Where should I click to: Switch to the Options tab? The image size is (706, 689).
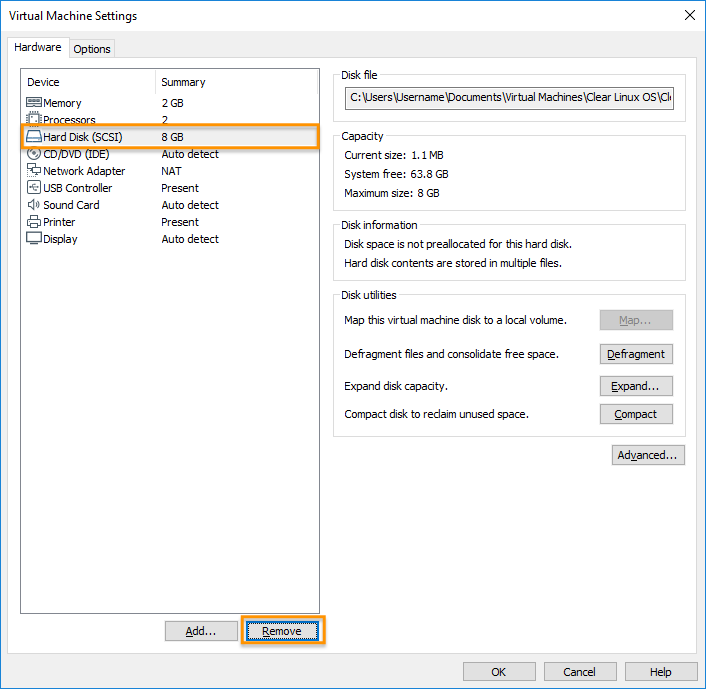pyautogui.click(x=92, y=49)
